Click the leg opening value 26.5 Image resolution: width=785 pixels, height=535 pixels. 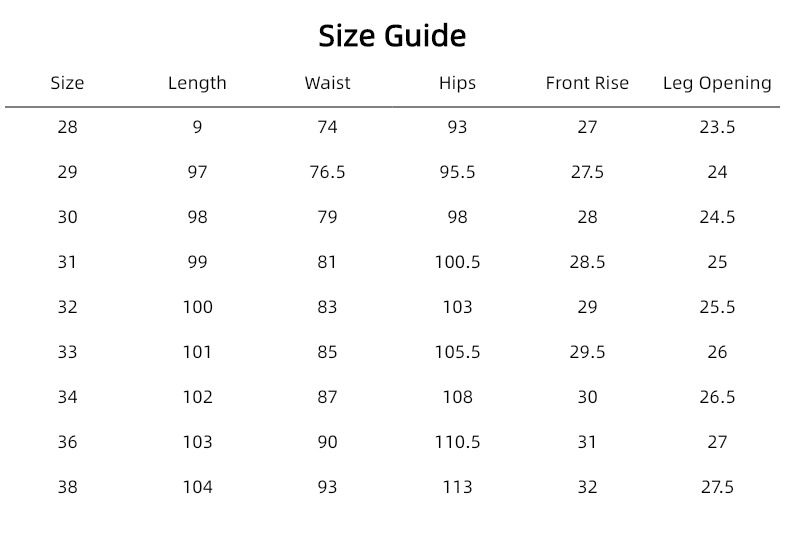click(717, 397)
